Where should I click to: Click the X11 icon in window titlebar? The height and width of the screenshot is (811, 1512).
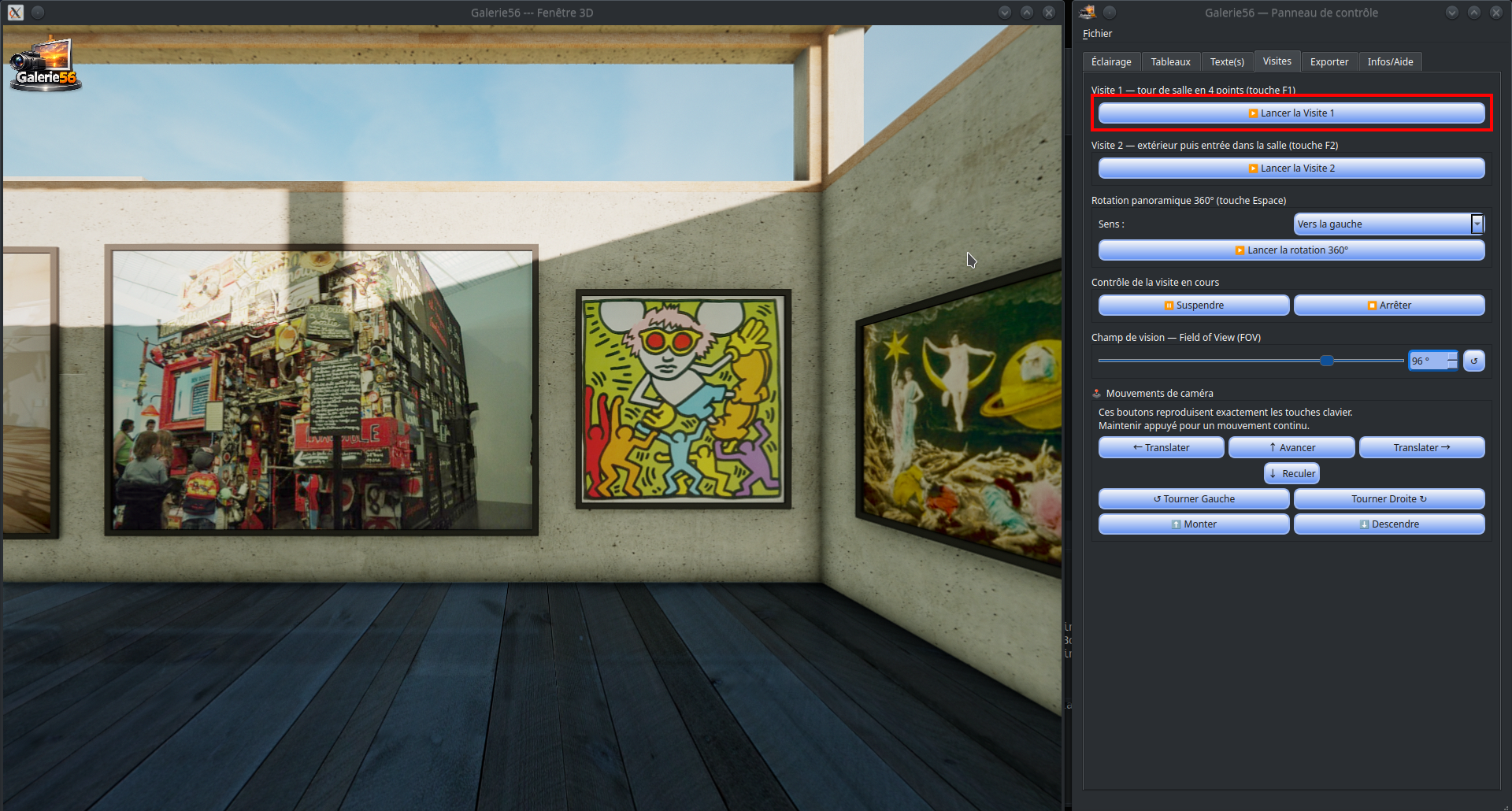[16, 13]
